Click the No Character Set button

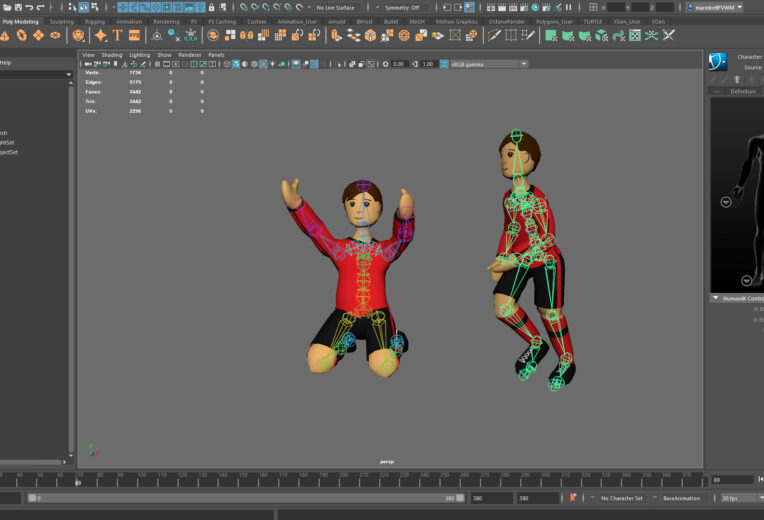620,497
